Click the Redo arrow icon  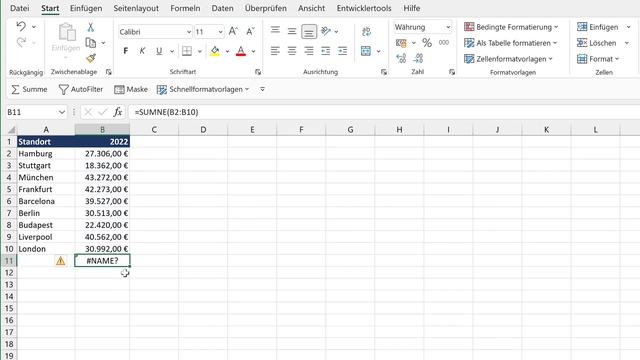pyautogui.click(x=21, y=42)
